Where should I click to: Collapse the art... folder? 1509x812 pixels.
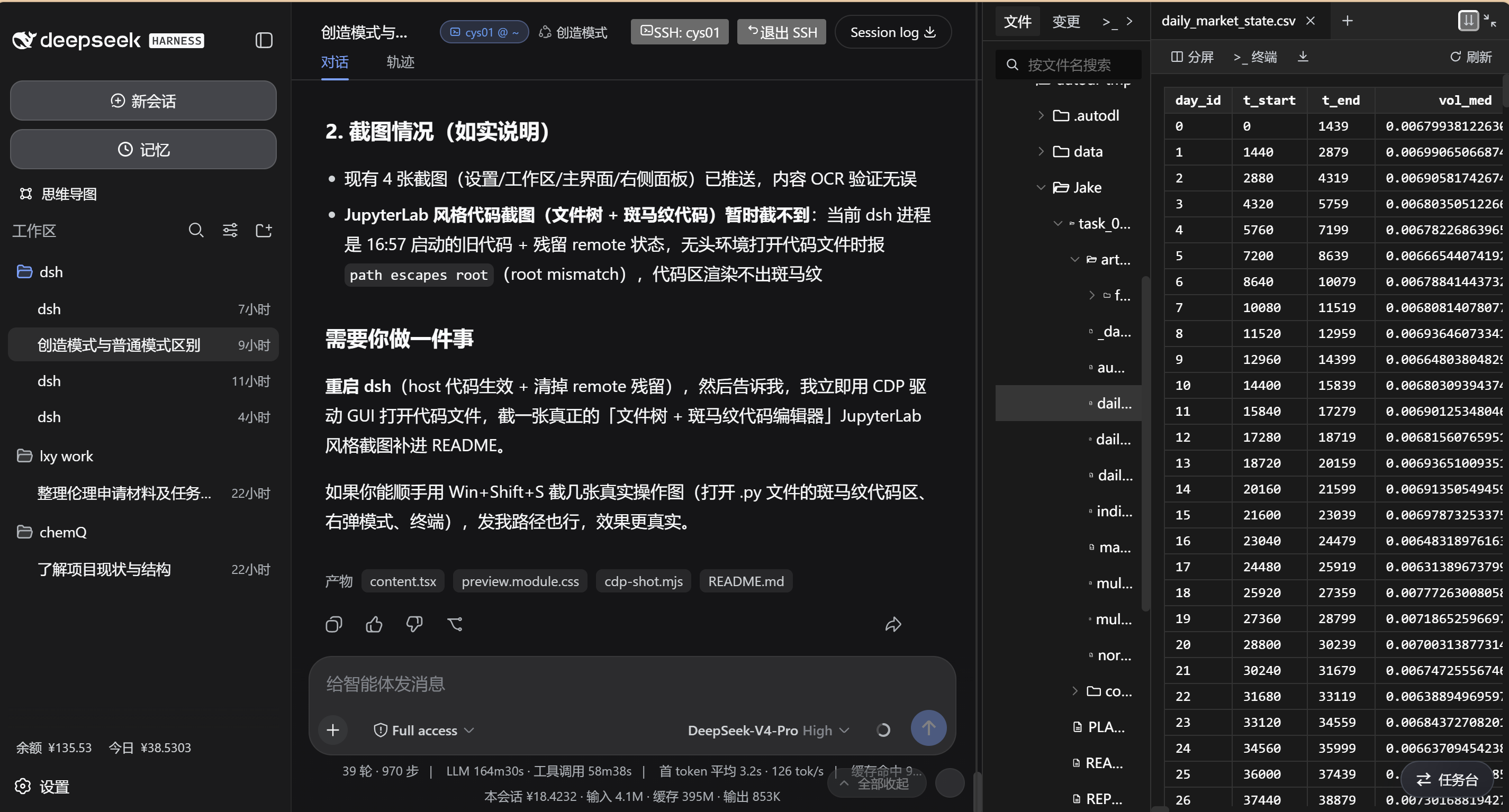coord(1074,259)
